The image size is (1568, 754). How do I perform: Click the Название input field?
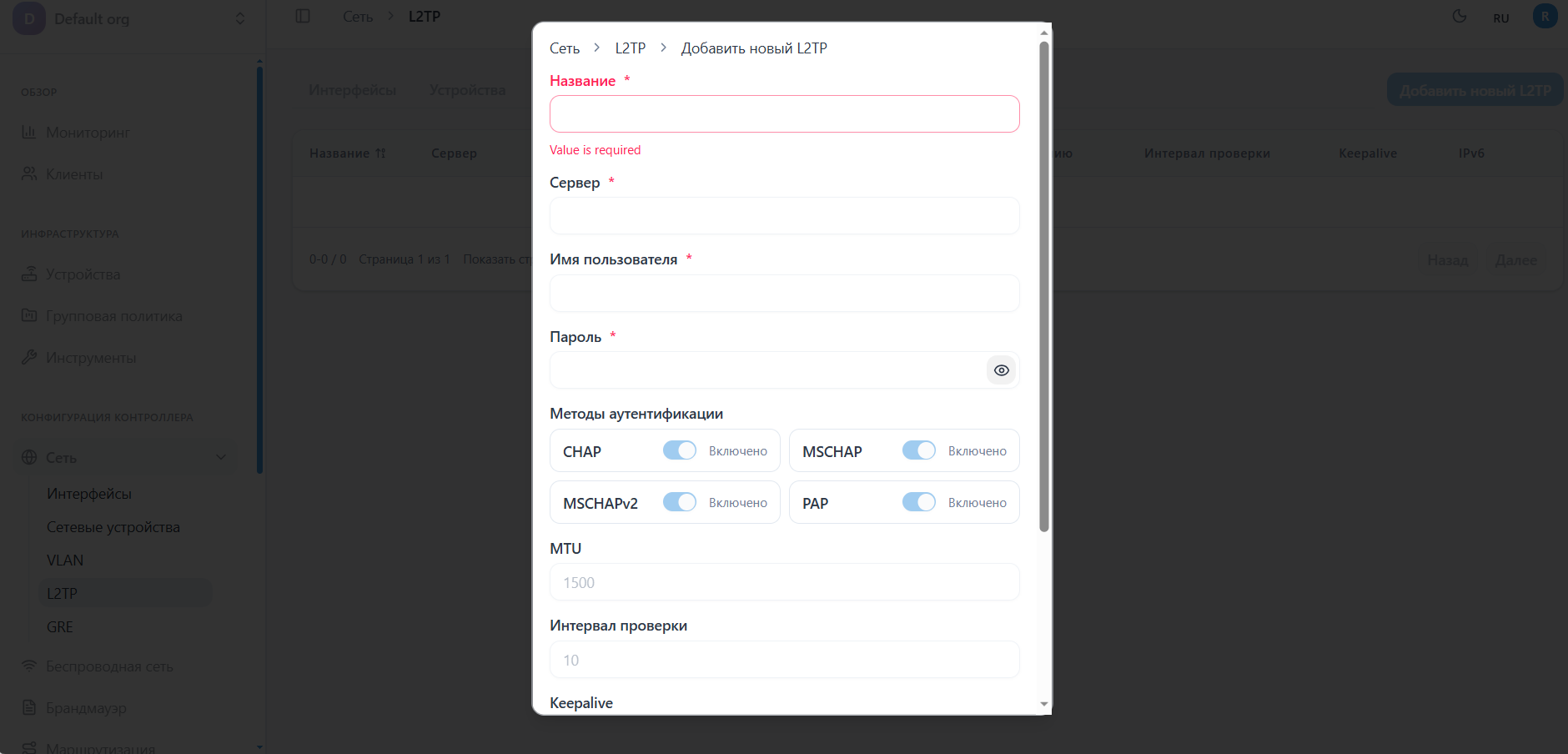pyautogui.click(x=784, y=114)
